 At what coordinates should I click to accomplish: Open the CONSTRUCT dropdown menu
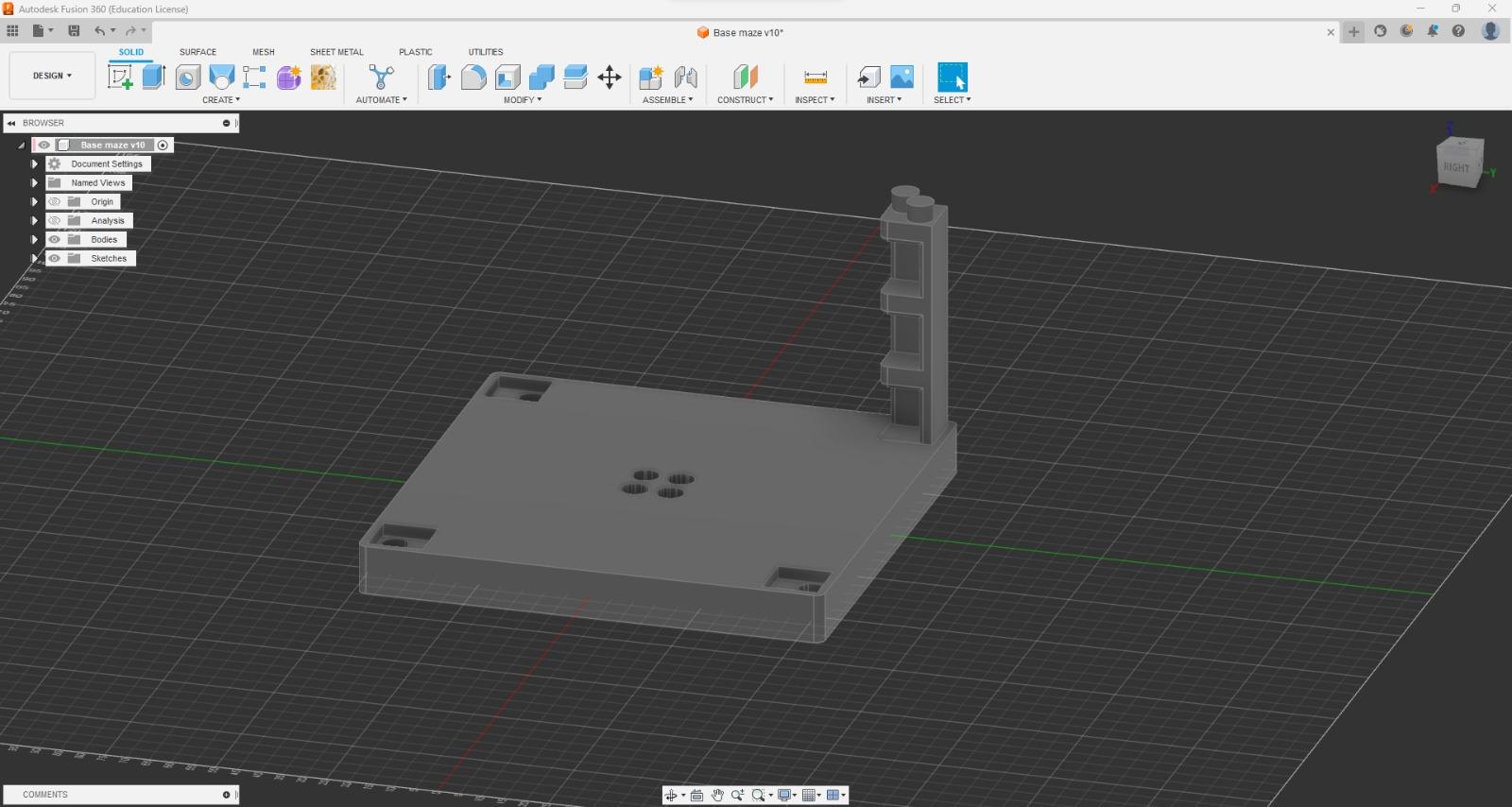click(746, 100)
